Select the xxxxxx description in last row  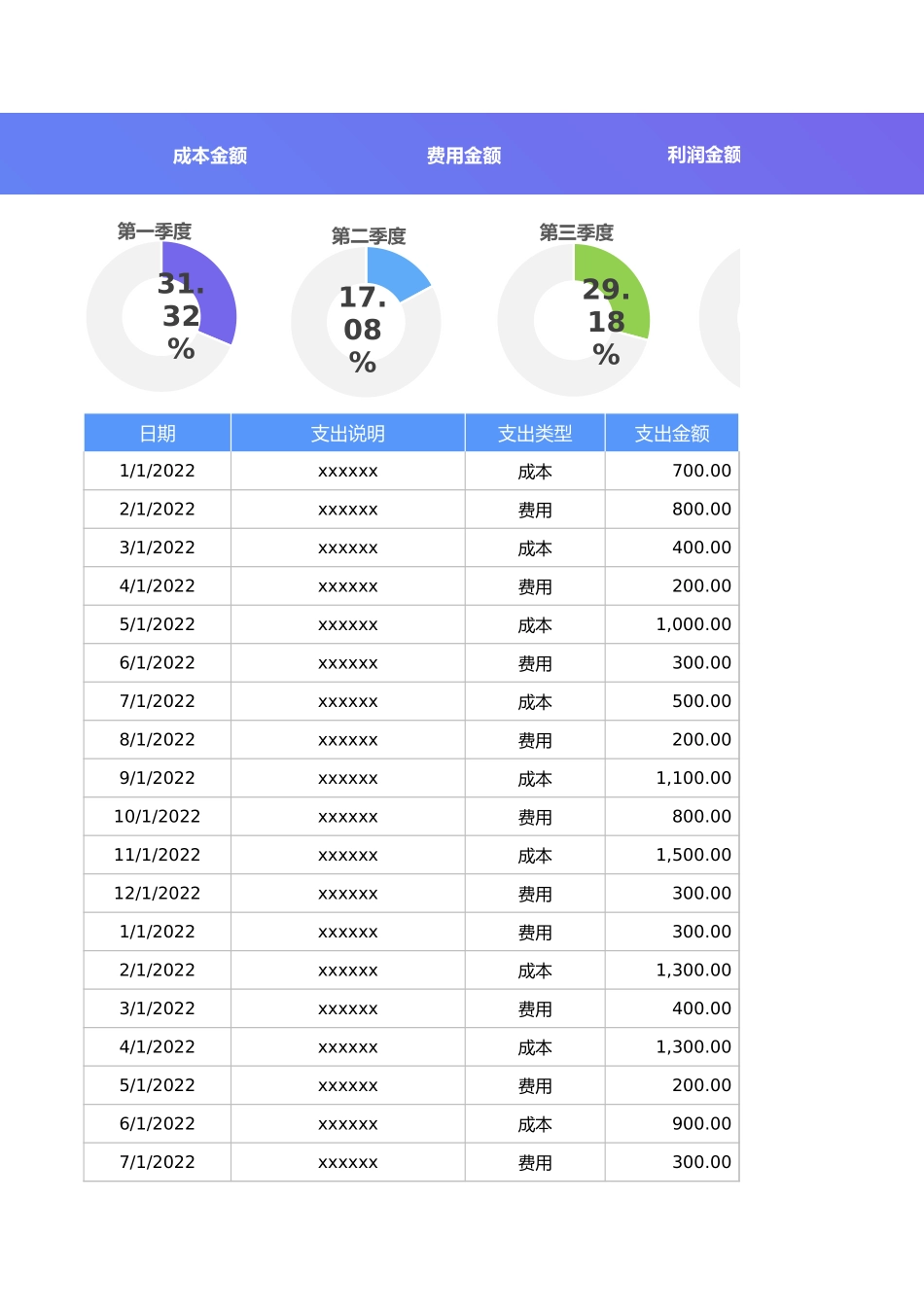coord(347,1161)
